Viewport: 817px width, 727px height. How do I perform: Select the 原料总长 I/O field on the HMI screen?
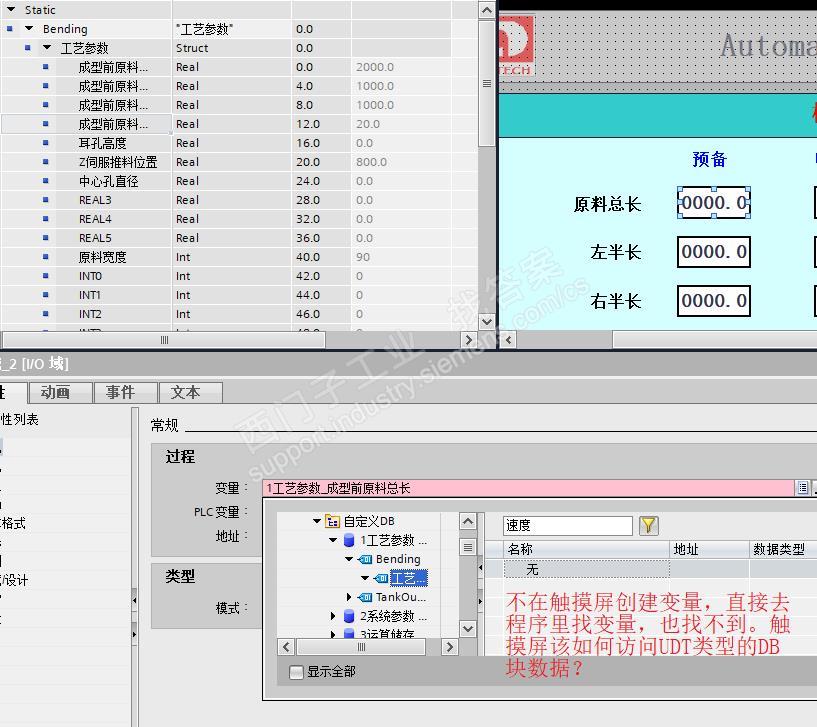click(x=713, y=203)
